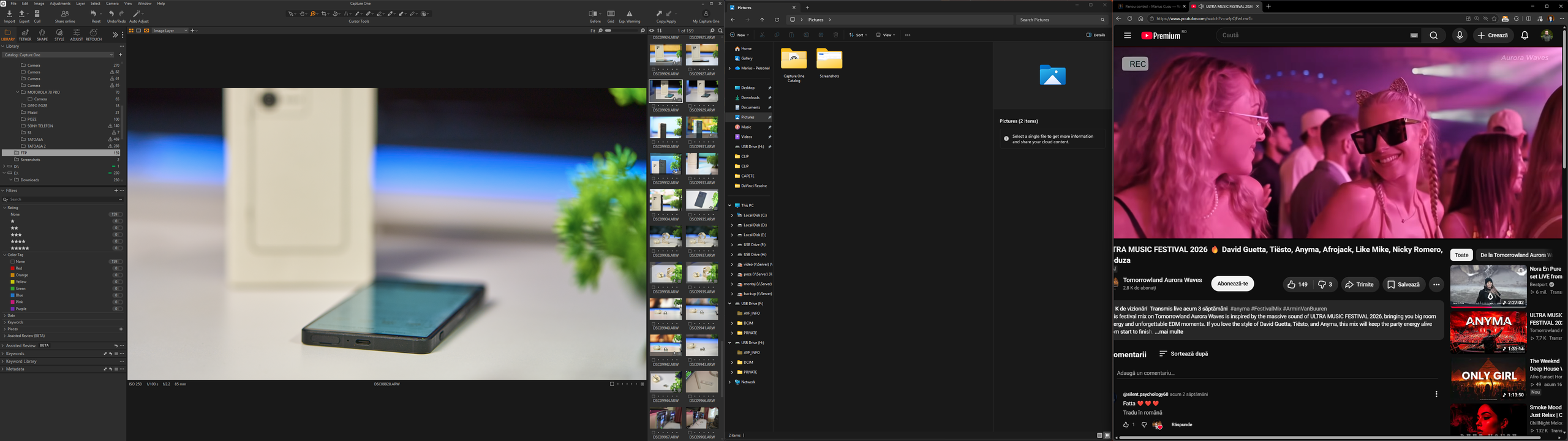Open the Window menu
Screen dimensions: 1568x441
[x=145, y=4]
